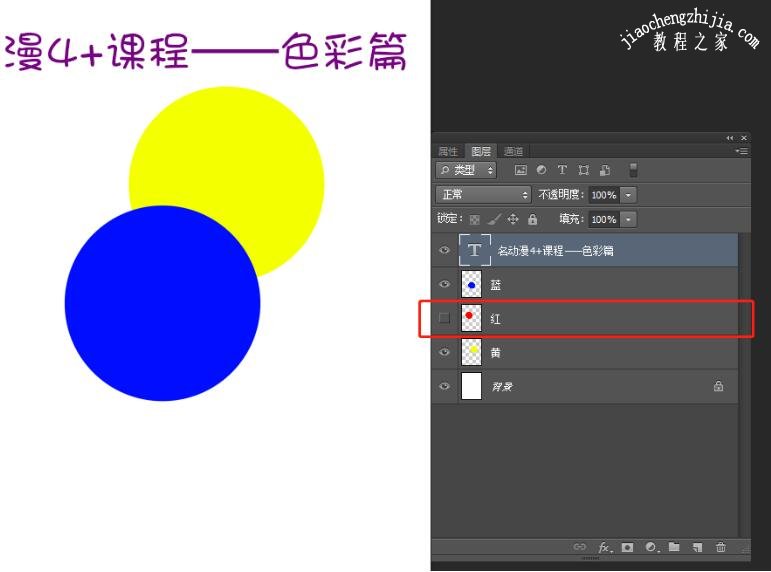The image size is (771, 572).
Task: Create a new layer group folder
Action: (x=674, y=547)
